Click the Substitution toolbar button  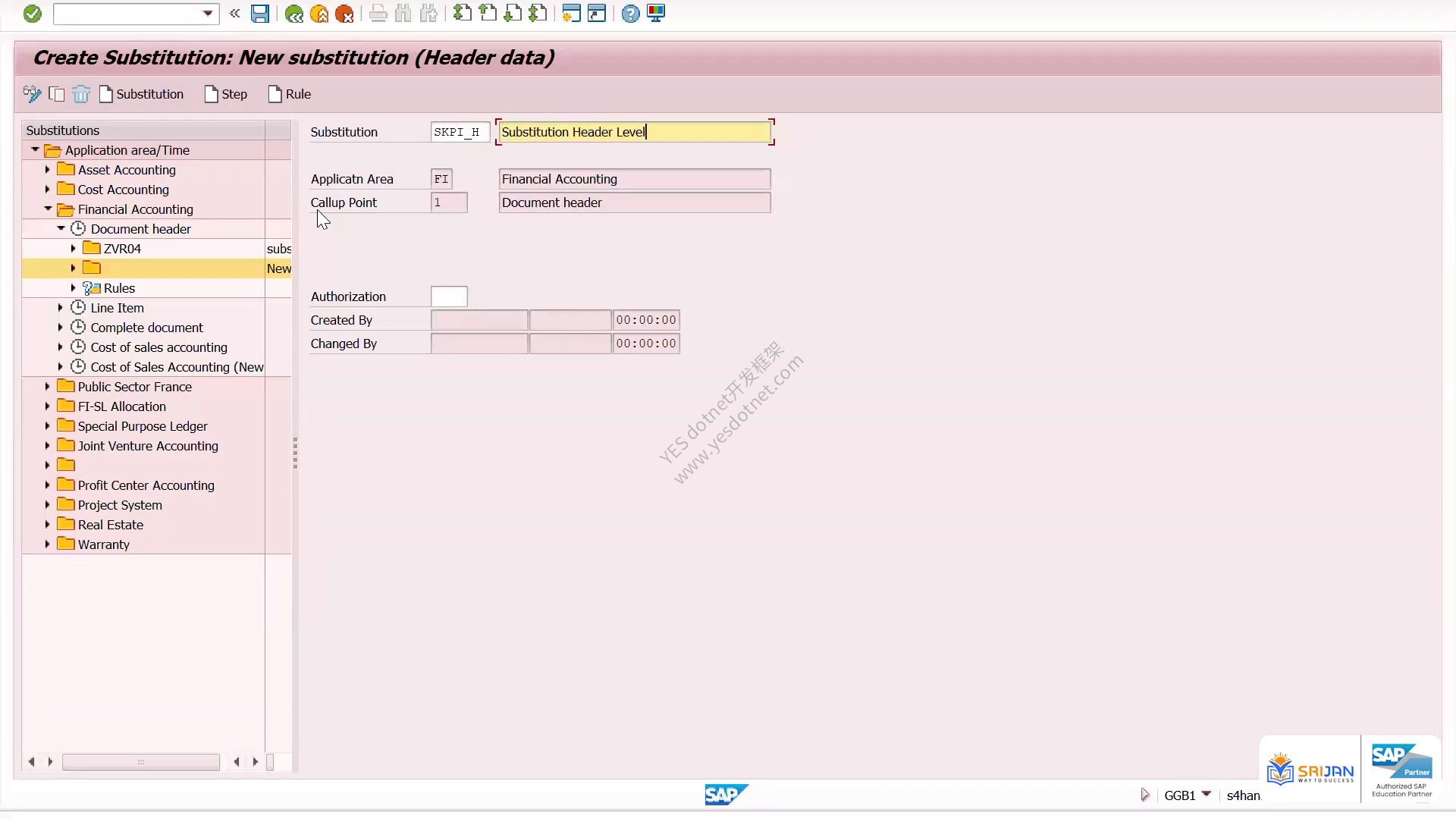(x=142, y=94)
